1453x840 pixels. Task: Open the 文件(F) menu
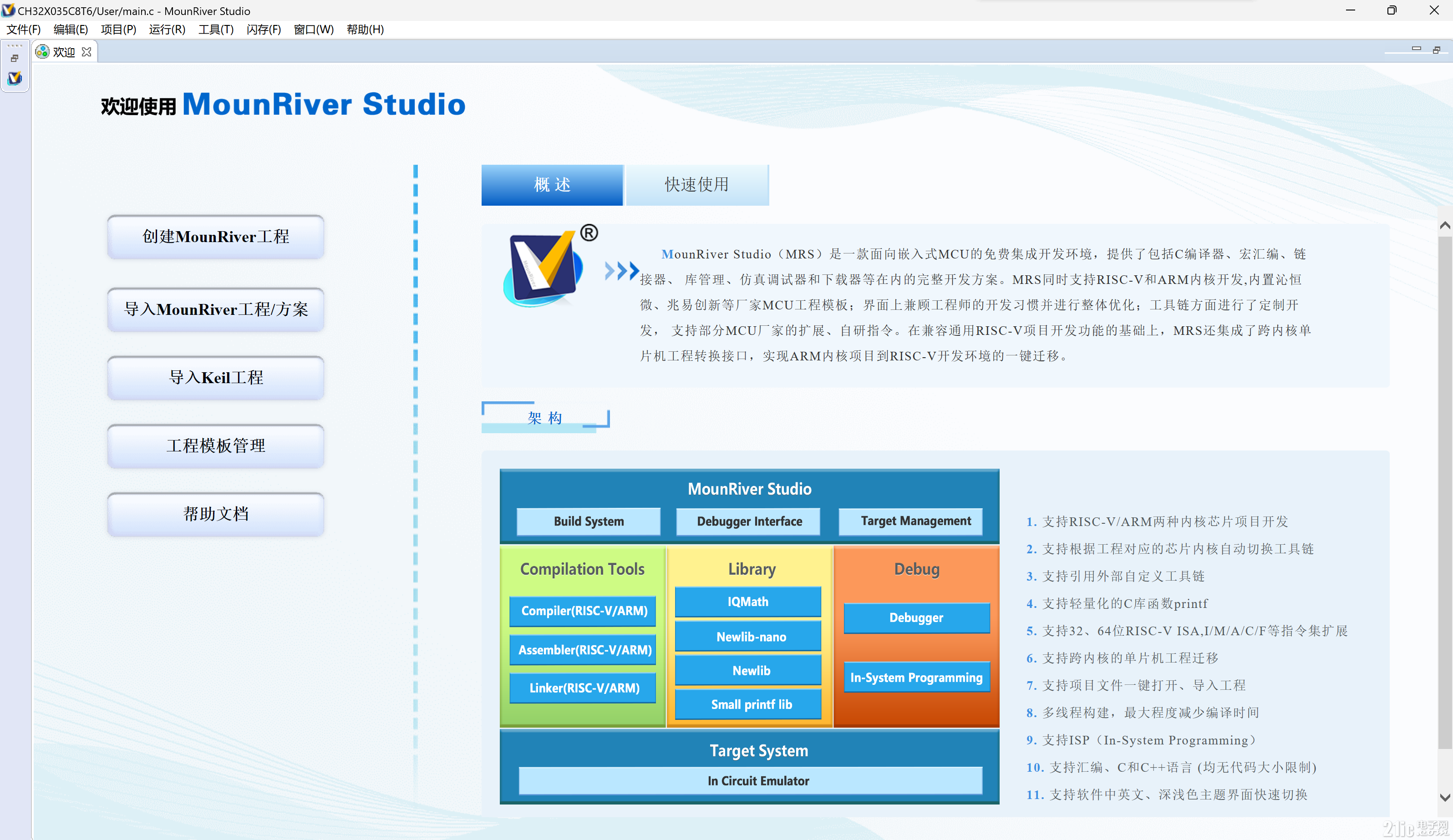pyautogui.click(x=23, y=30)
